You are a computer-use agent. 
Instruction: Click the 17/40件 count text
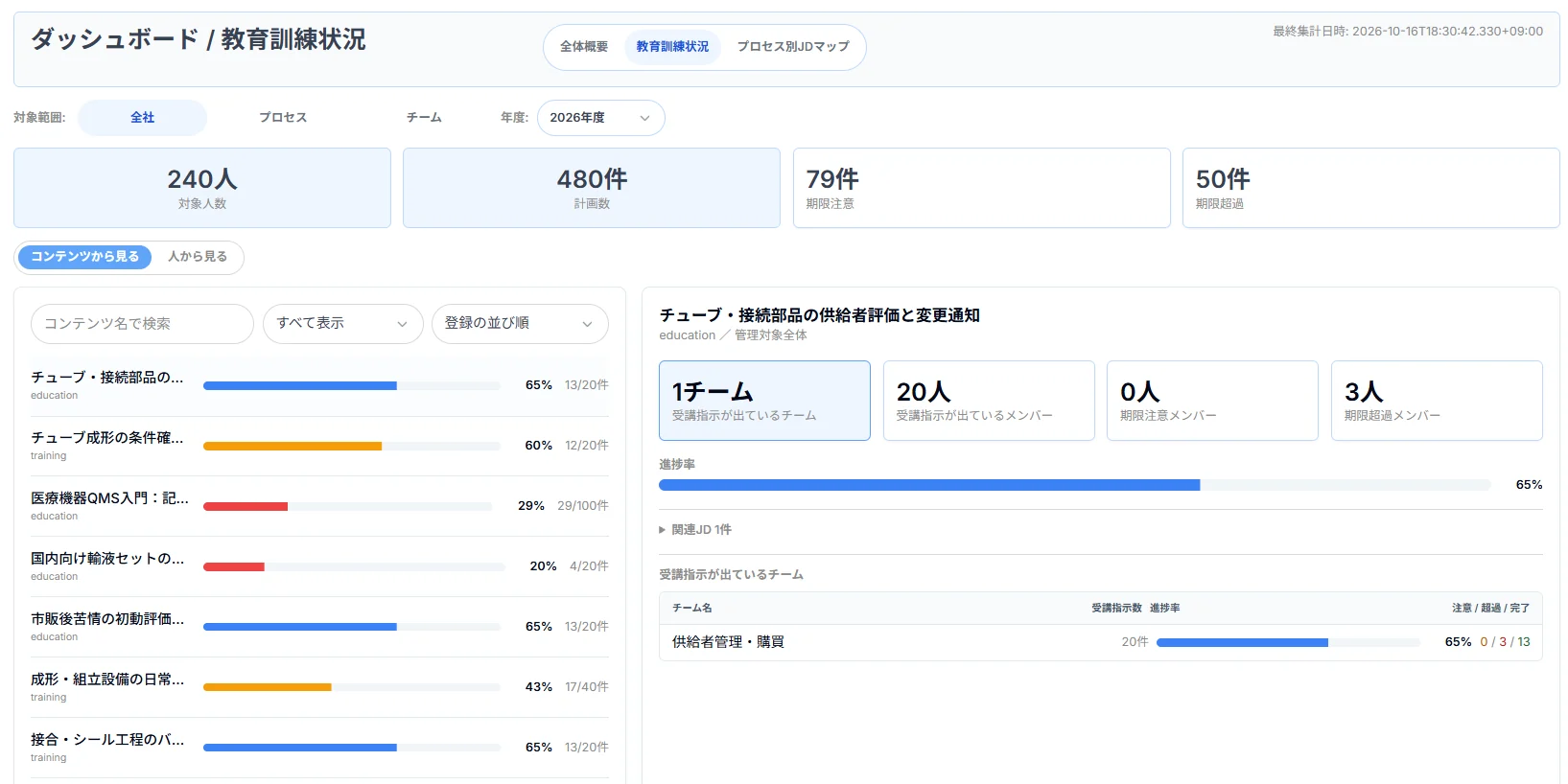click(587, 687)
